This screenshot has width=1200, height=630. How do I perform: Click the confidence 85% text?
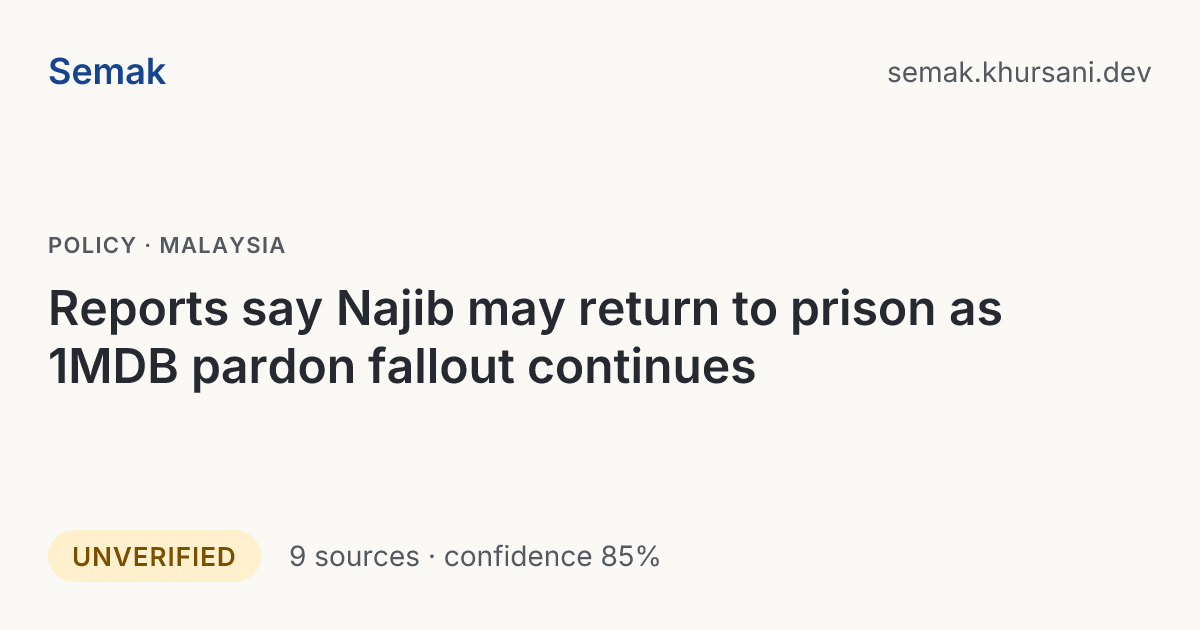pos(552,556)
